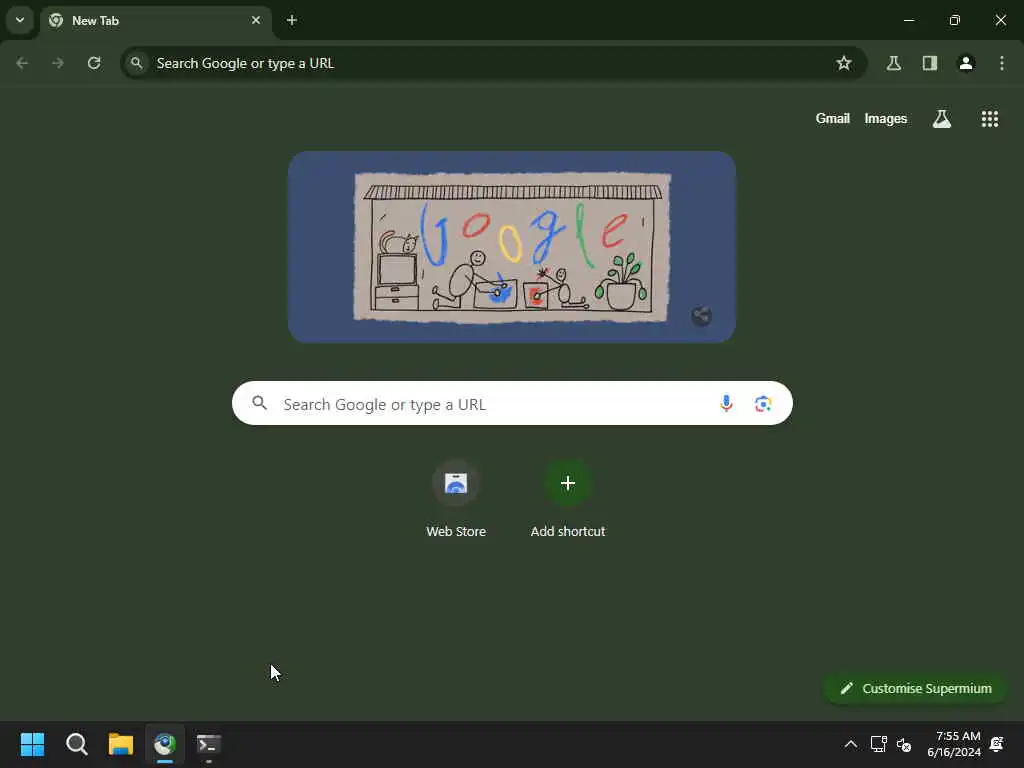Search by image with Google Lens
This screenshot has height=768, width=1024.
tap(763, 404)
